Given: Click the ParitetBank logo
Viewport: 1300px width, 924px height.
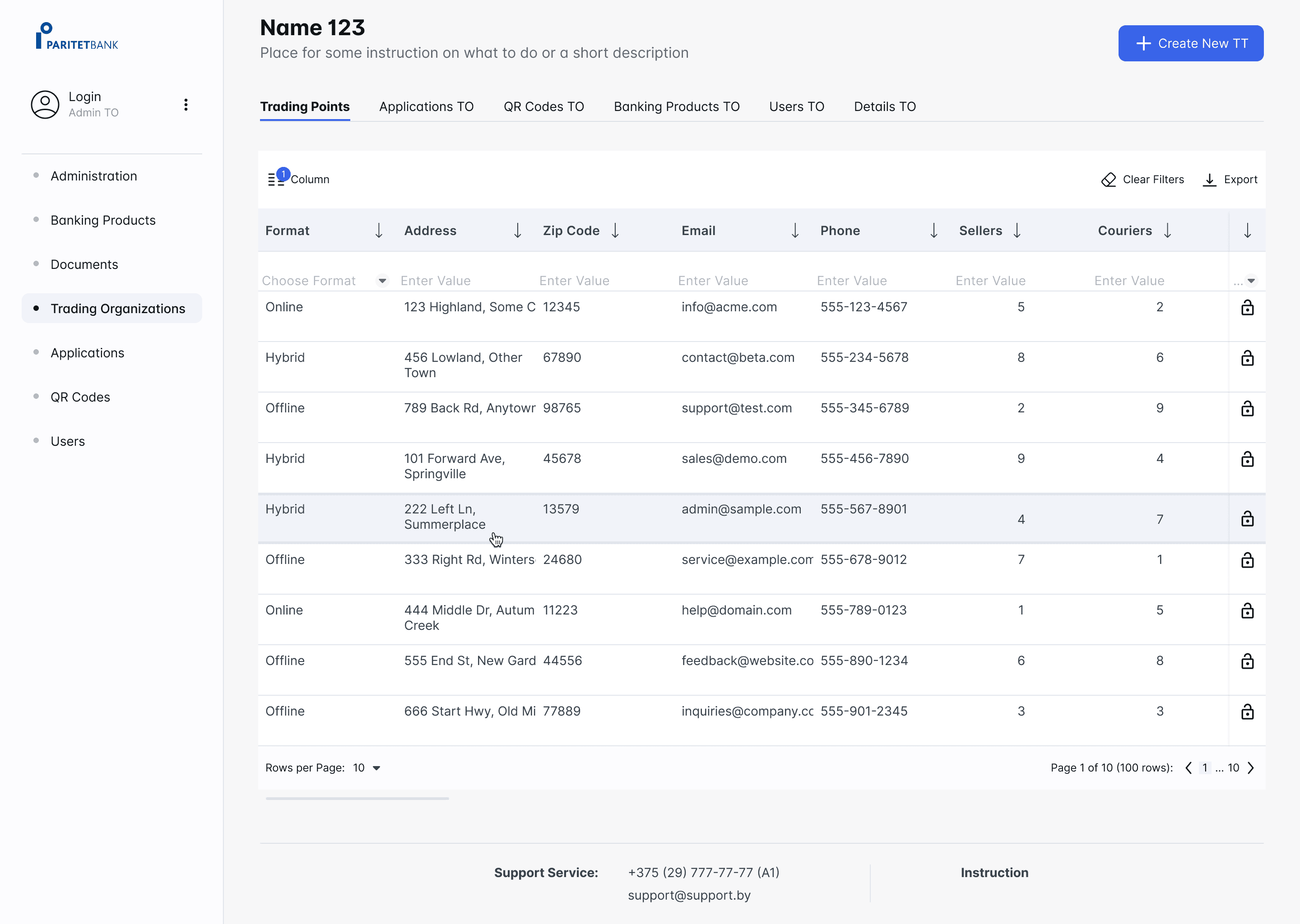Looking at the screenshot, I should coord(77,37).
